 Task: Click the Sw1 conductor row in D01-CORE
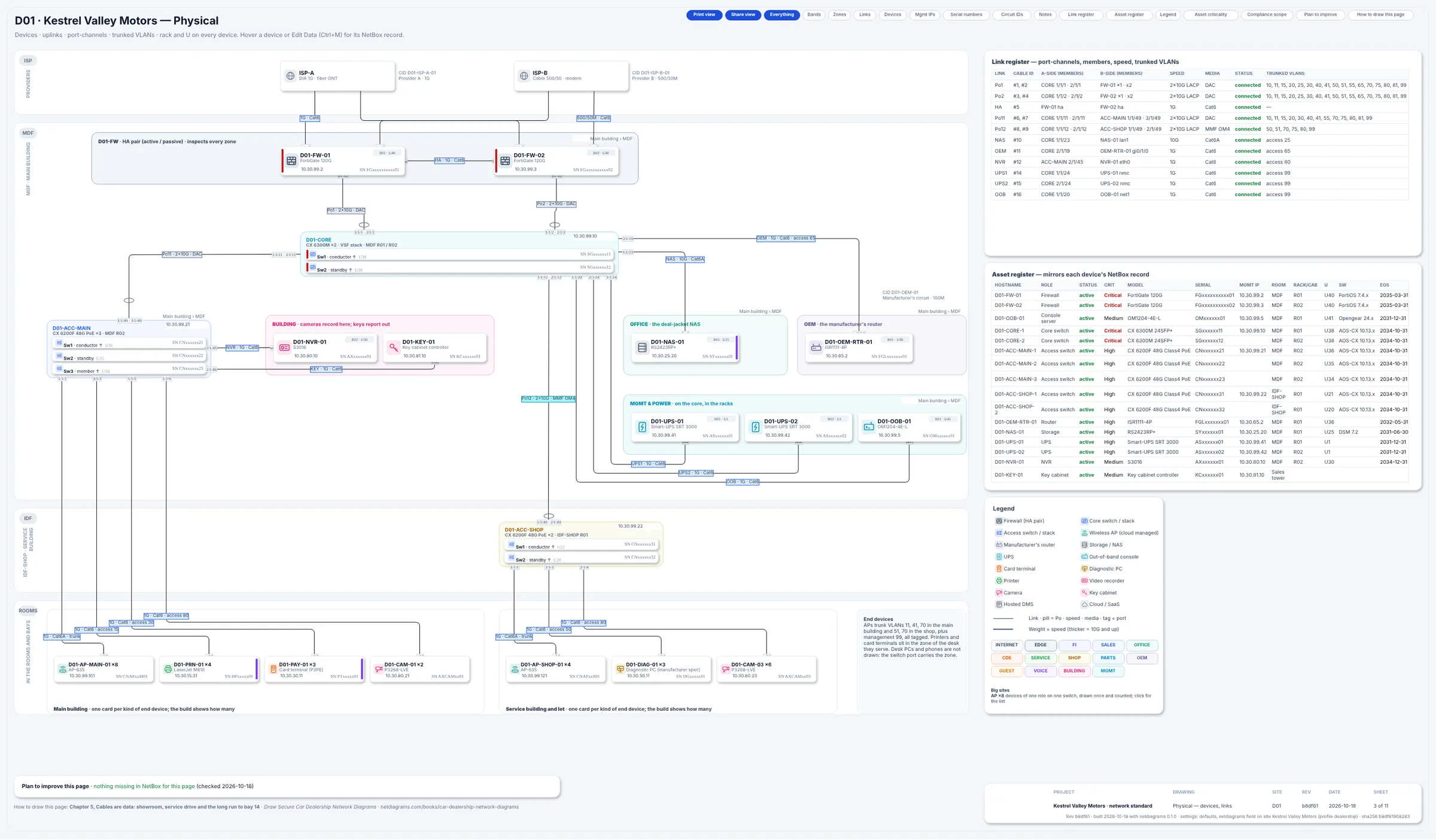(x=460, y=255)
